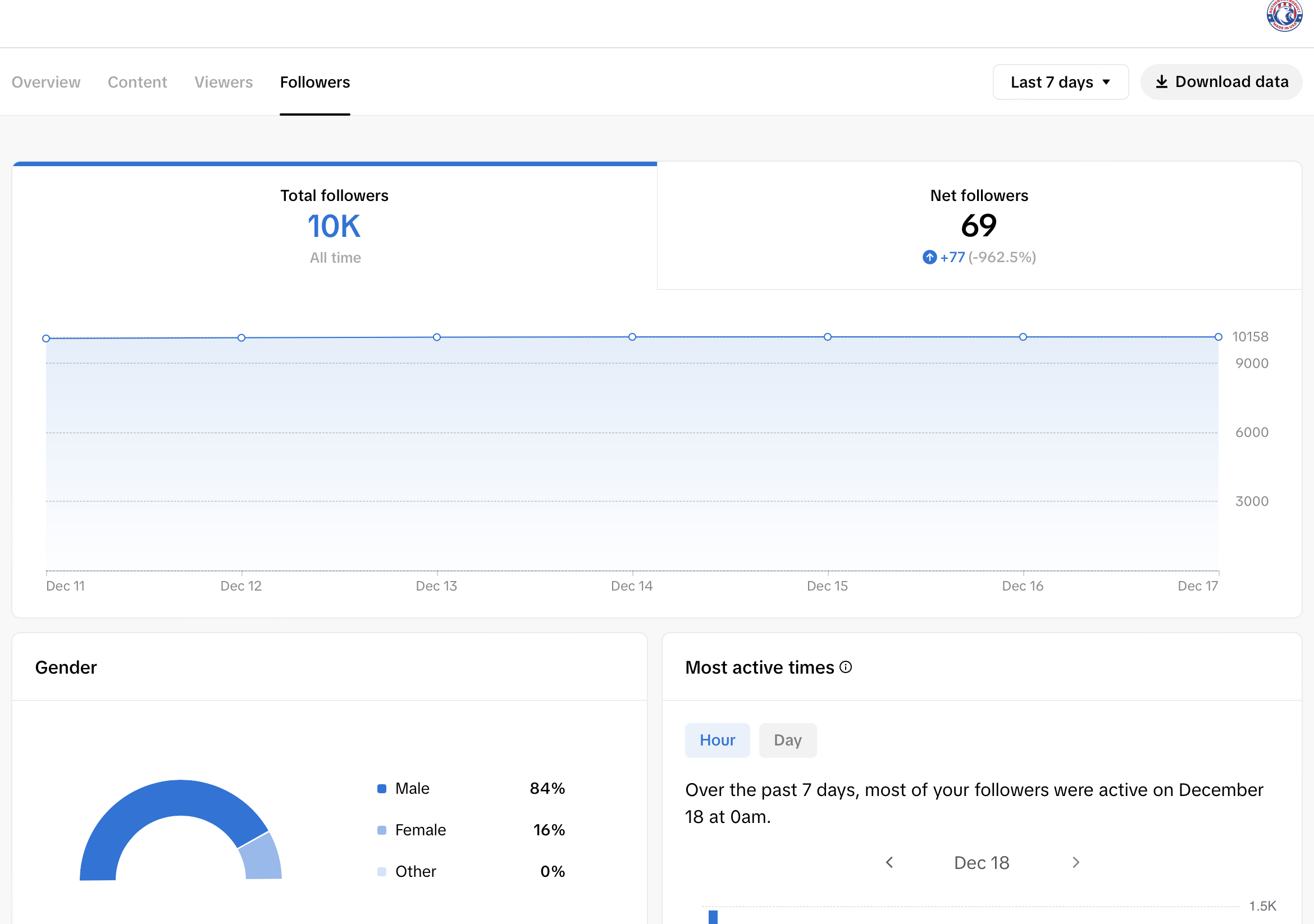Click the info icon next to Most active times
The height and width of the screenshot is (924, 1314).
[845, 667]
